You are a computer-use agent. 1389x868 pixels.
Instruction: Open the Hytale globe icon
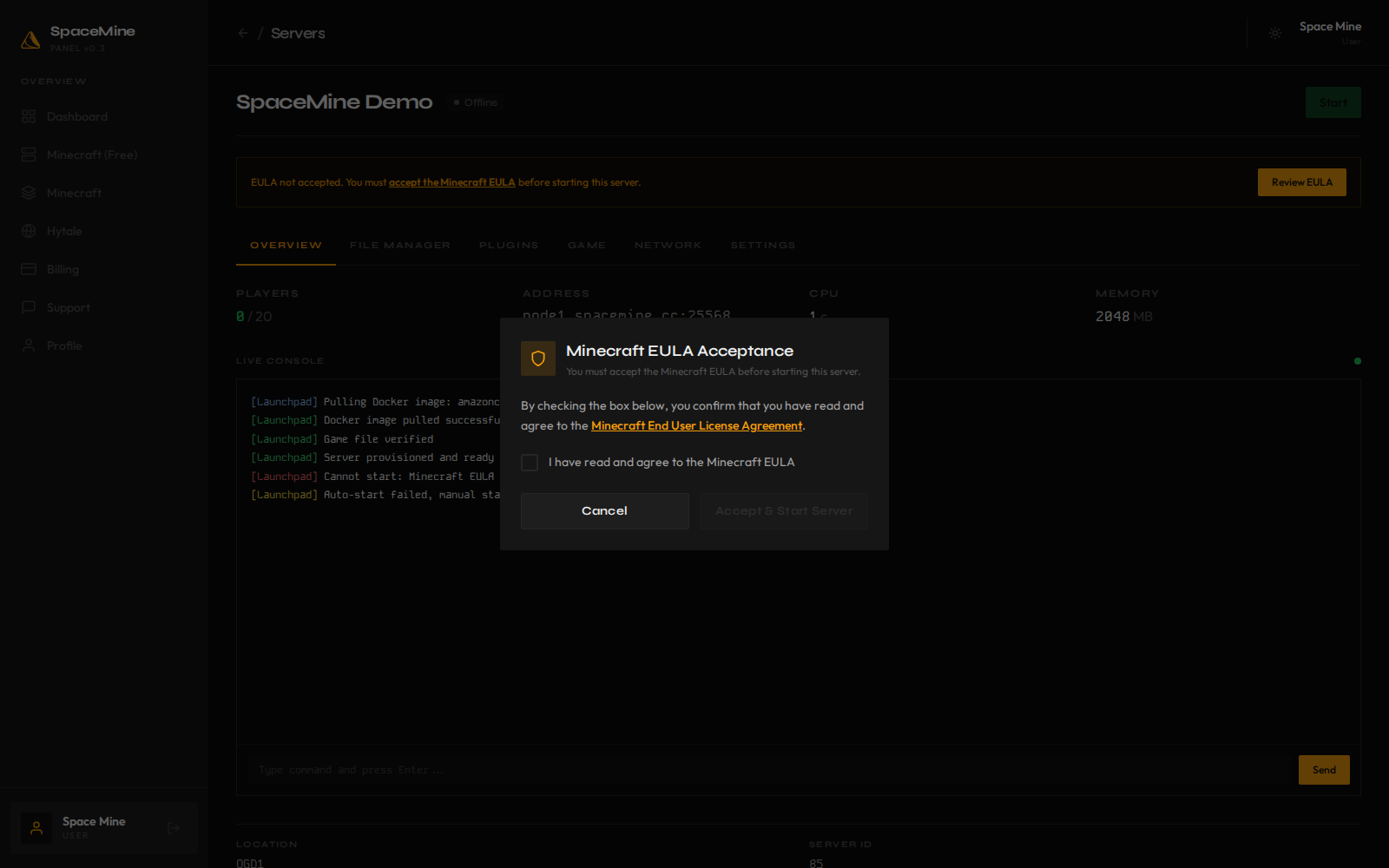(29, 231)
